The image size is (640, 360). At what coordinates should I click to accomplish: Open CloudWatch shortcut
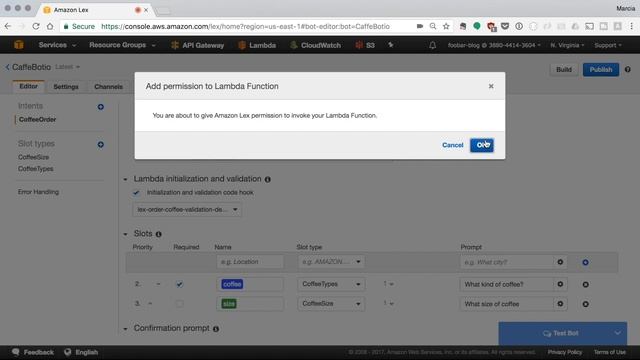pyautogui.click(x=316, y=45)
